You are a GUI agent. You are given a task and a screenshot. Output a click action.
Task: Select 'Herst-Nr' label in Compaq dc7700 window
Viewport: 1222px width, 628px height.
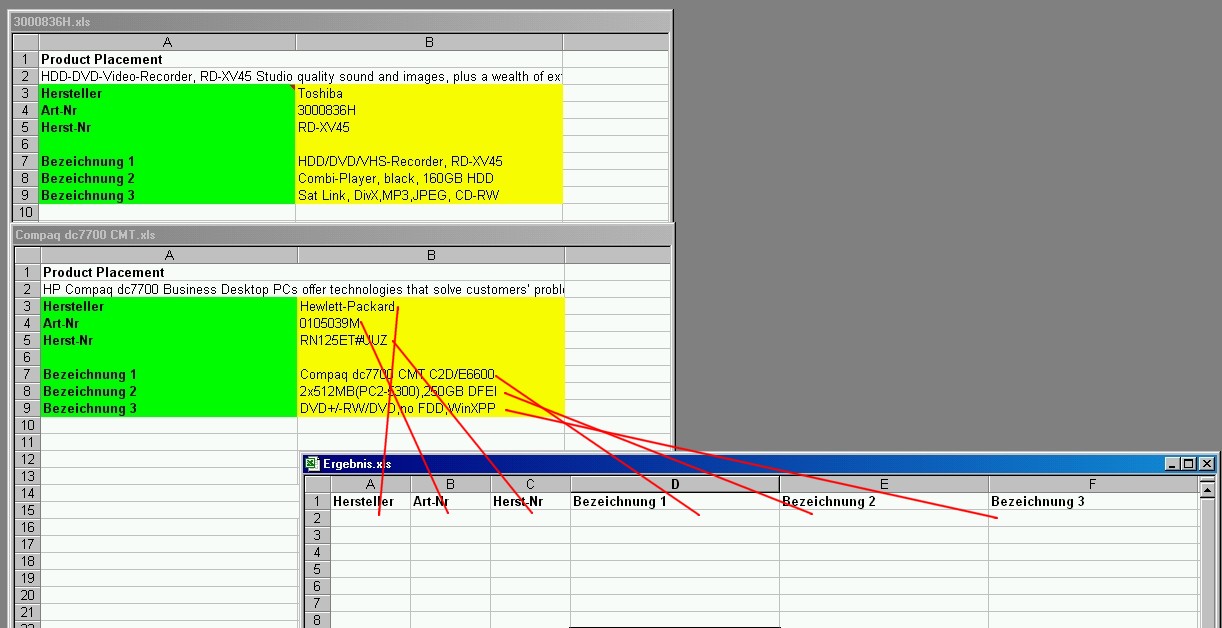click(x=169, y=341)
